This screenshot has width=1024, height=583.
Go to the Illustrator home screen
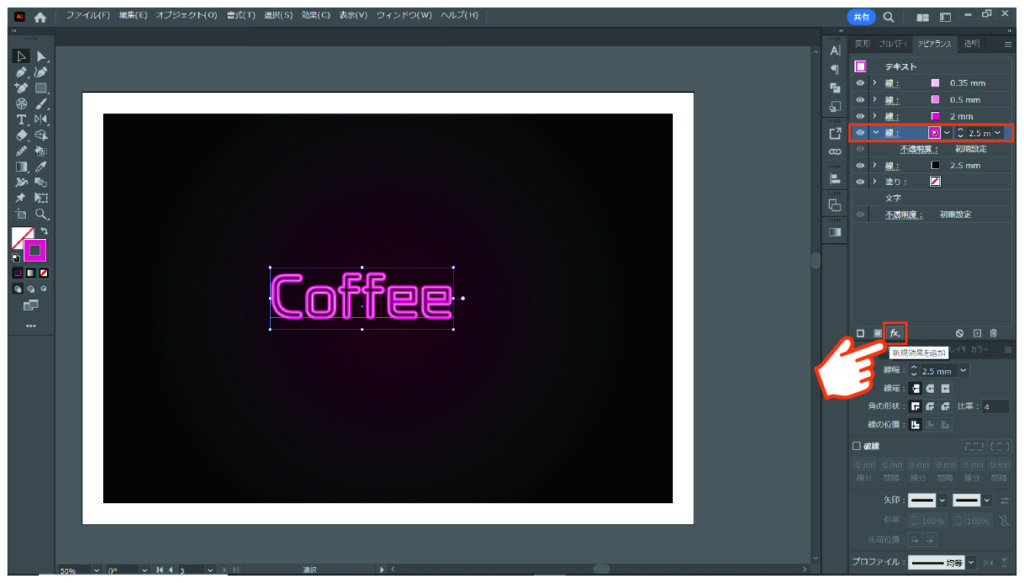(x=40, y=18)
